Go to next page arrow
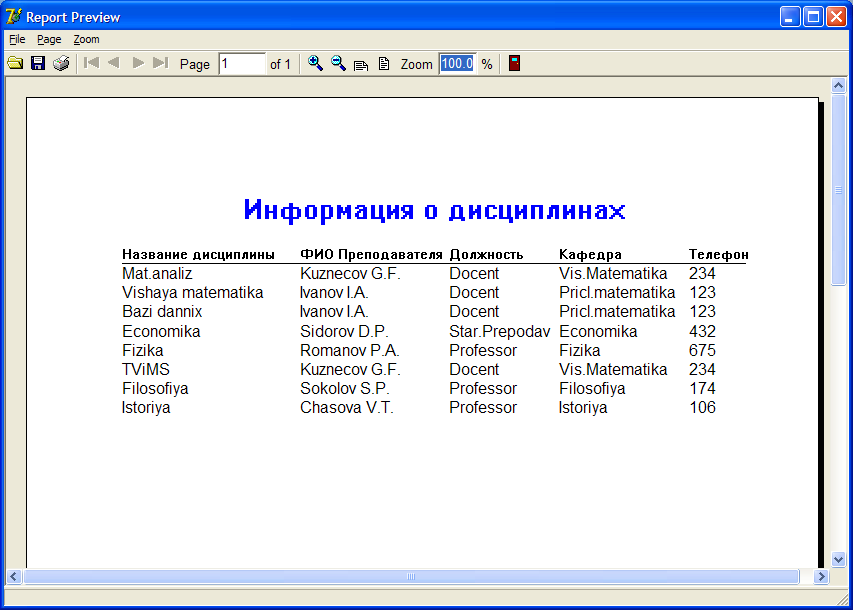Image resolution: width=853 pixels, height=610 pixels. [138, 63]
